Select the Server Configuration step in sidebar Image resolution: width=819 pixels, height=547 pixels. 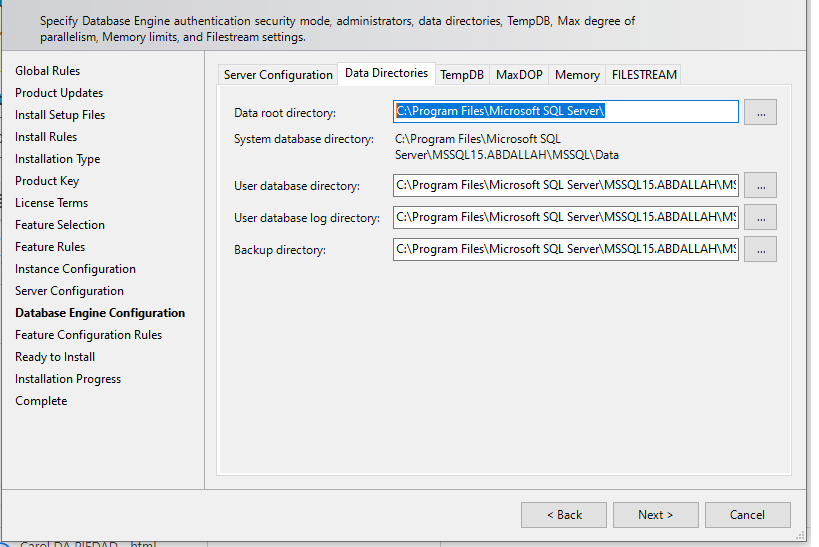[69, 291]
